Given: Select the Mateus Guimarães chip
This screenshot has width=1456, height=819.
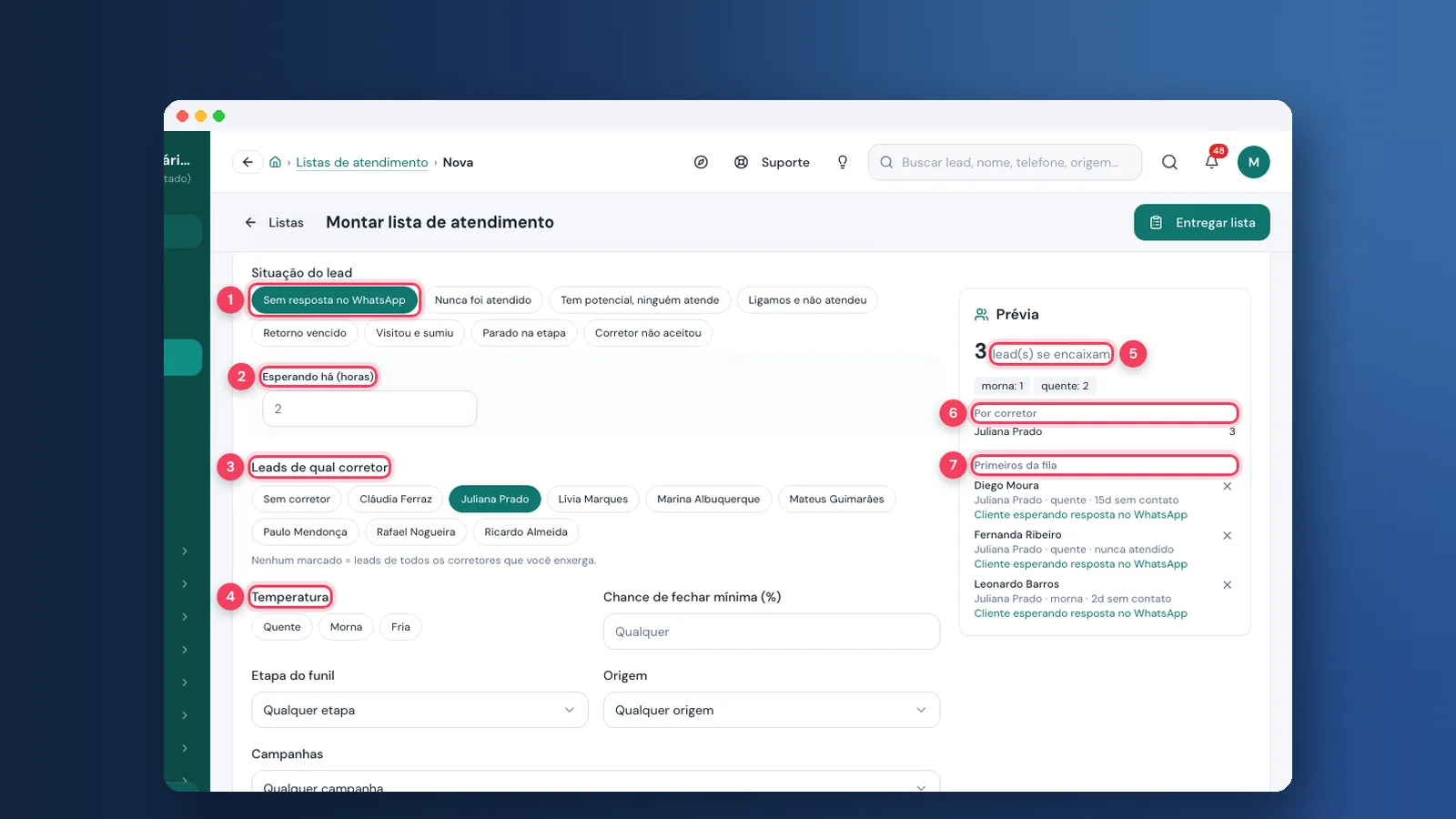Looking at the screenshot, I should (x=836, y=499).
